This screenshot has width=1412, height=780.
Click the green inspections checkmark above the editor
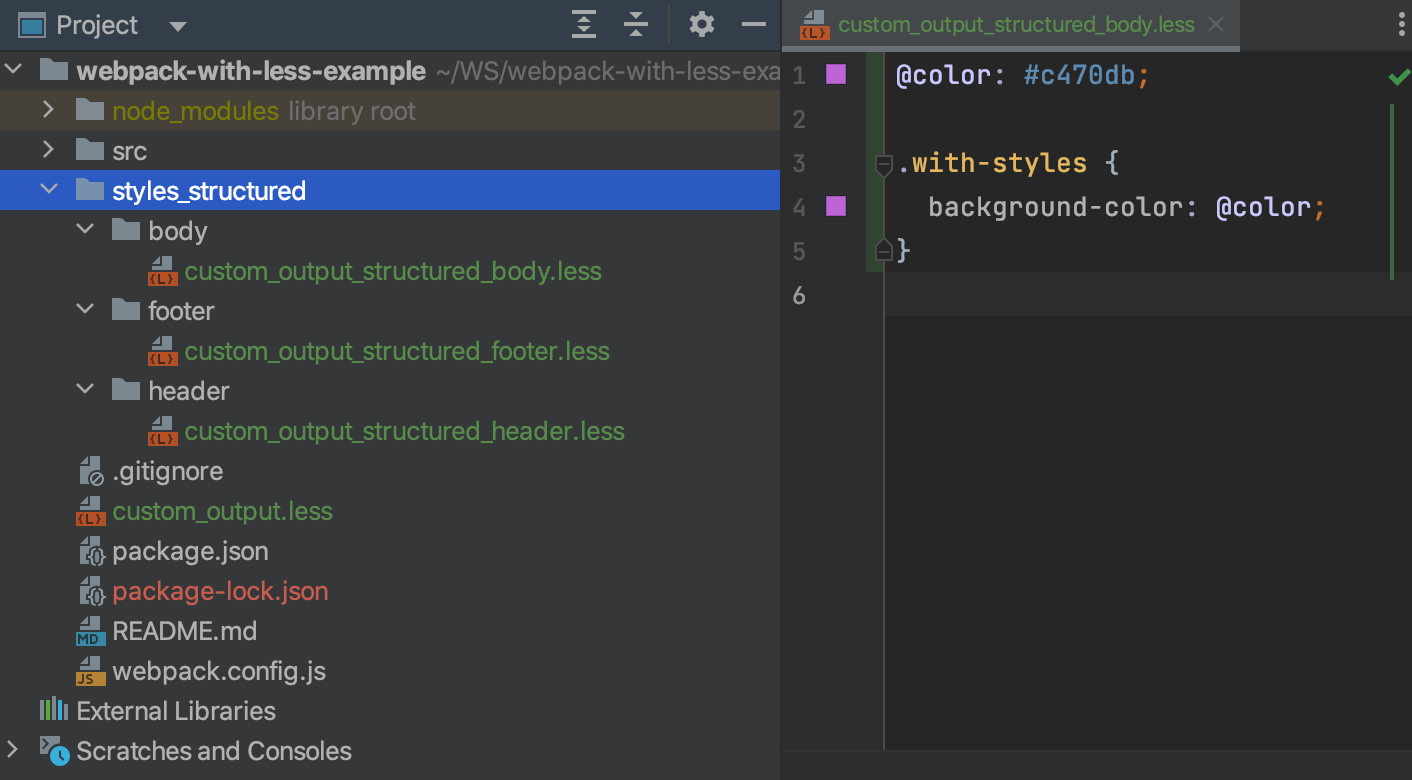(x=1398, y=76)
